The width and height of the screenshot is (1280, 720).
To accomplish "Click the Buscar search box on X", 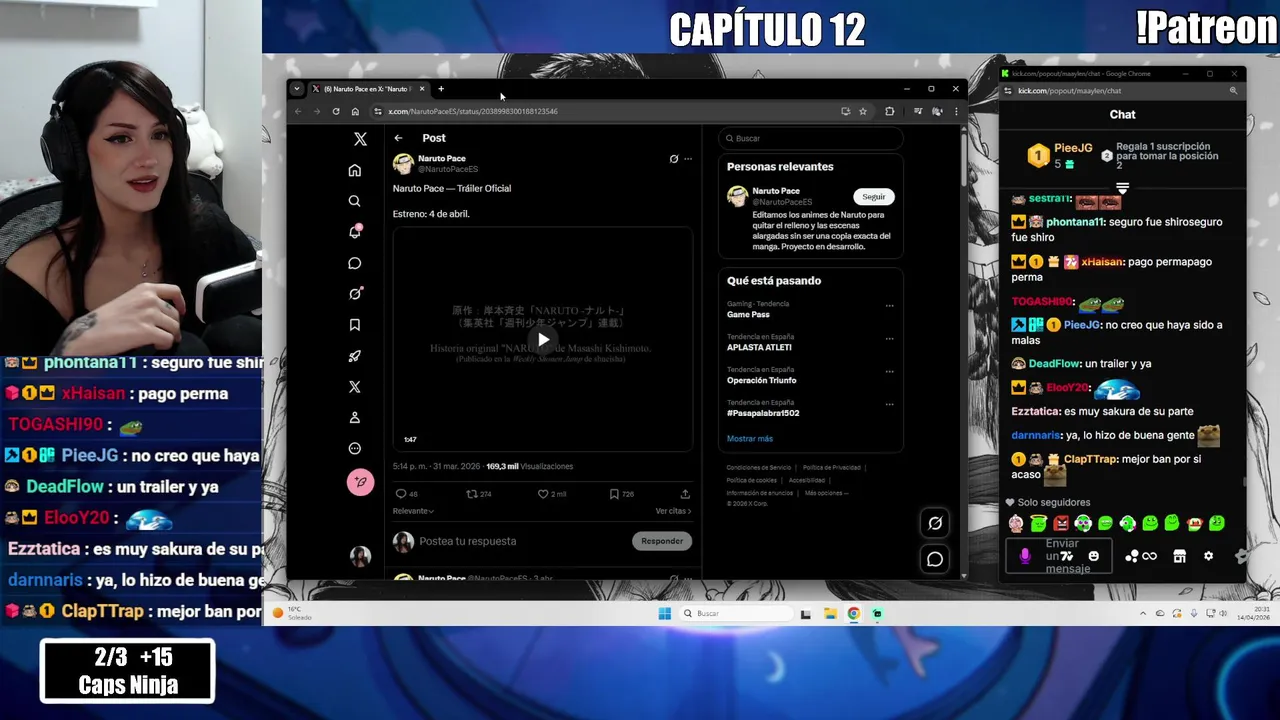I will click(x=811, y=138).
